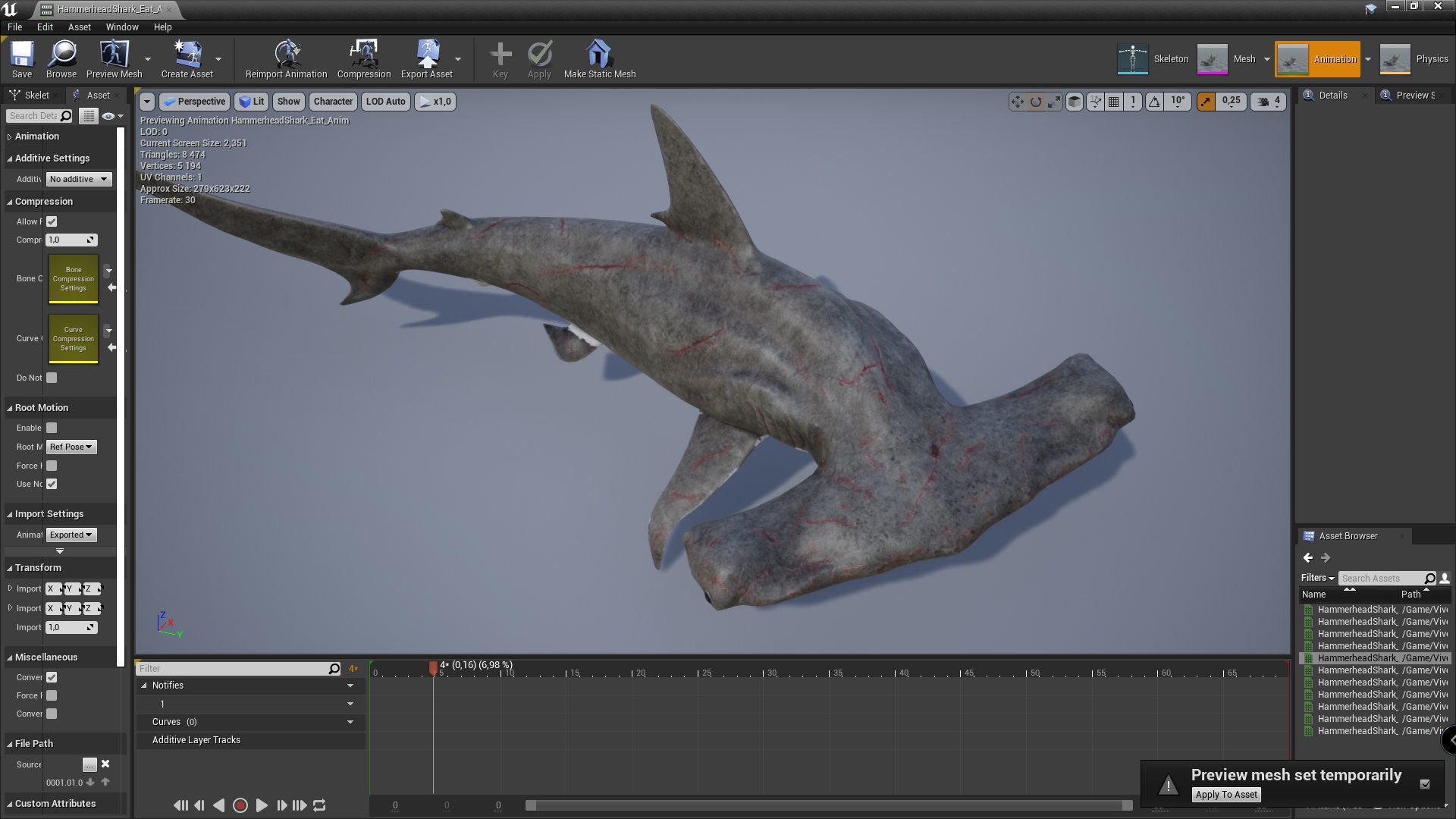The width and height of the screenshot is (1456, 819).
Task: Open the Character menu button
Action: point(333,102)
